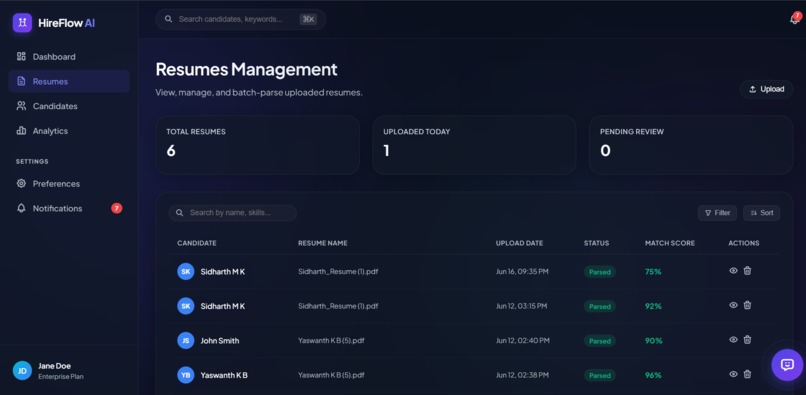This screenshot has height=395, width=806.
Task: Click the SK avatar in the 92% row
Action: coord(186,306)
